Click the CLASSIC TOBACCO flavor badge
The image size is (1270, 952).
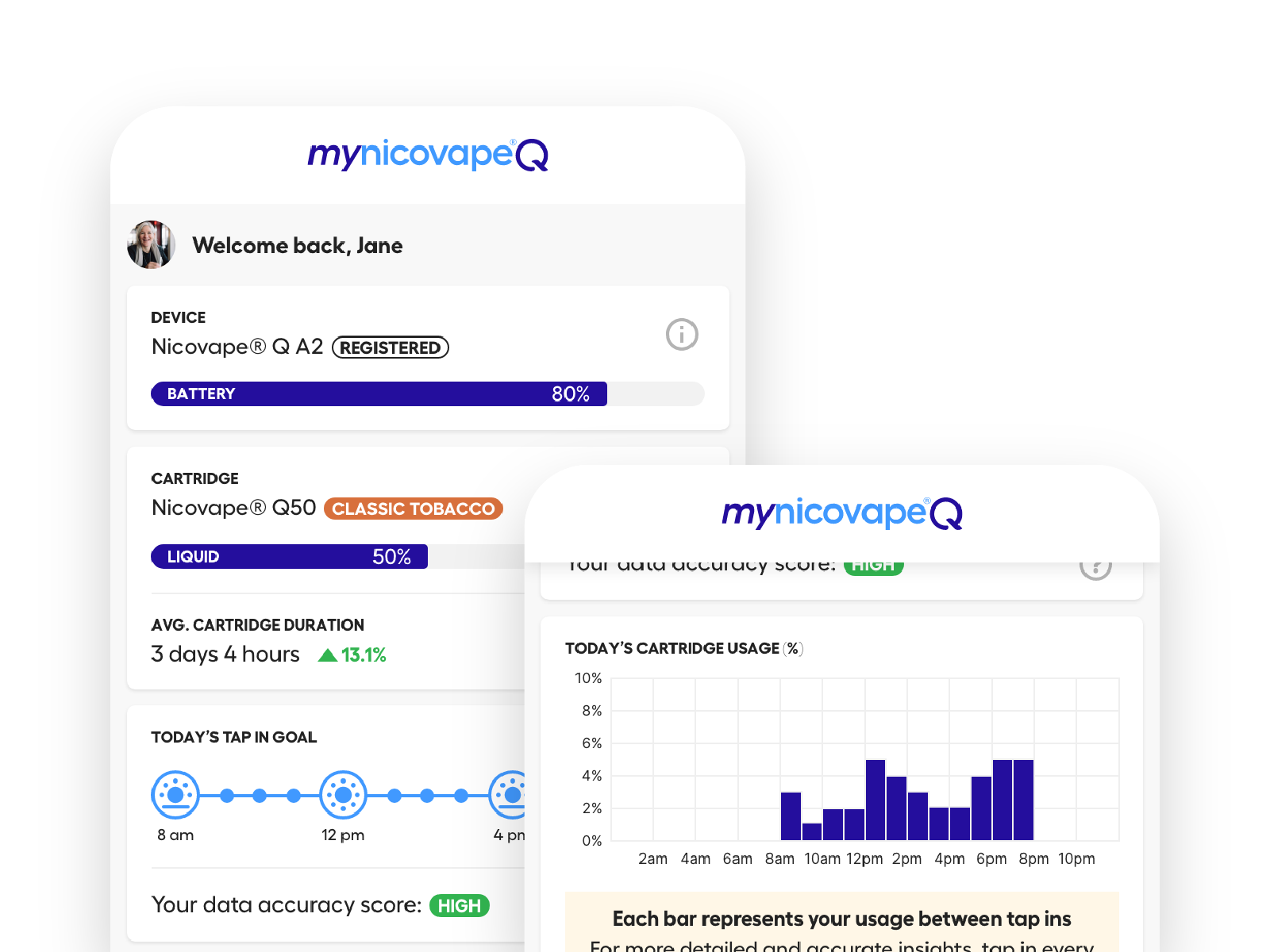(414, 509)
